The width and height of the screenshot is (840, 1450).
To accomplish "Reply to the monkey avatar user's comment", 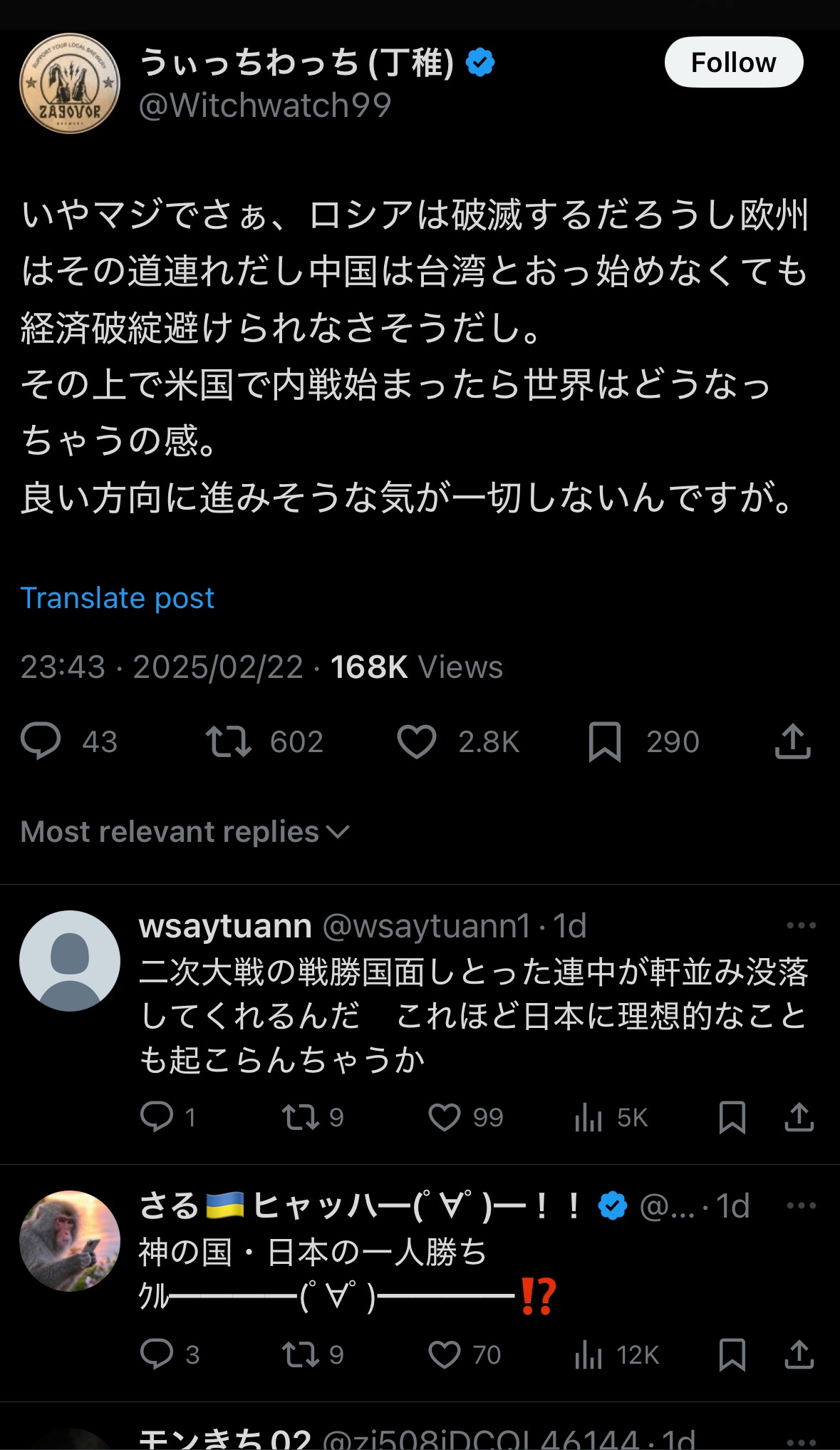I will [157, 1354].
